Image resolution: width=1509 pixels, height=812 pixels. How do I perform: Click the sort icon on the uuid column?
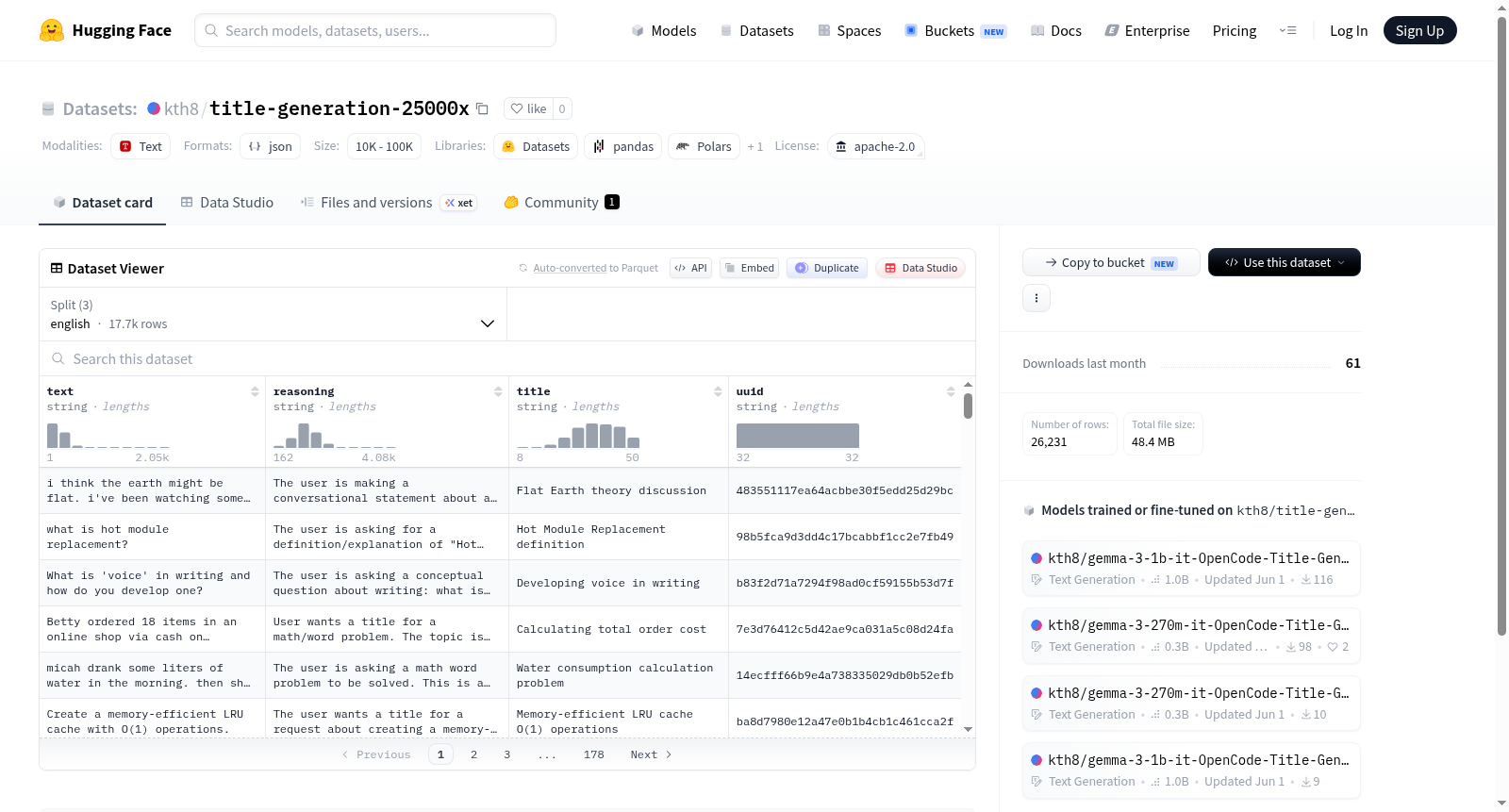click(951, 391)
